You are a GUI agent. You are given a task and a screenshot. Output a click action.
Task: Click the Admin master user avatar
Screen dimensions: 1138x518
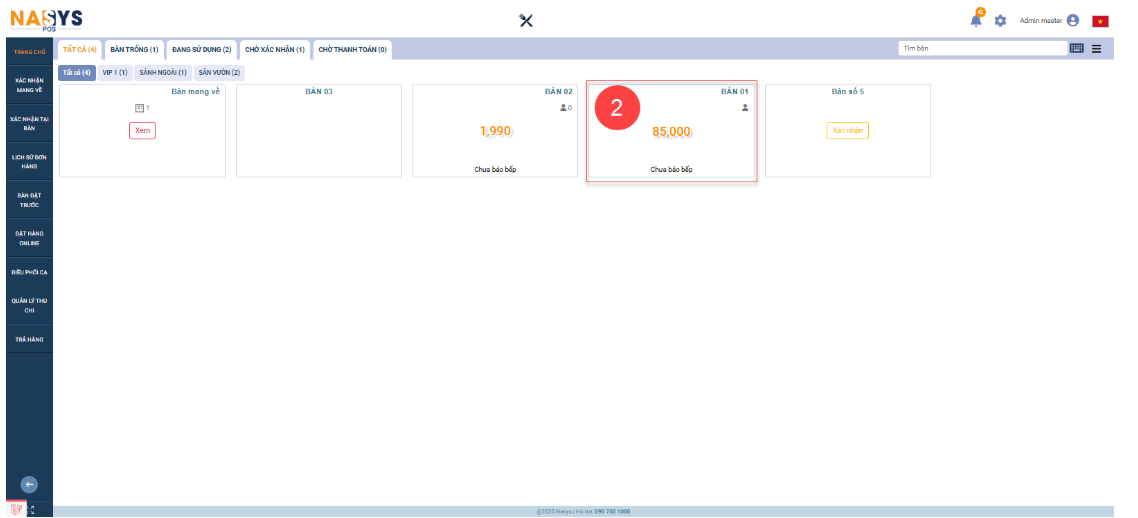[x=1073, y=21]
